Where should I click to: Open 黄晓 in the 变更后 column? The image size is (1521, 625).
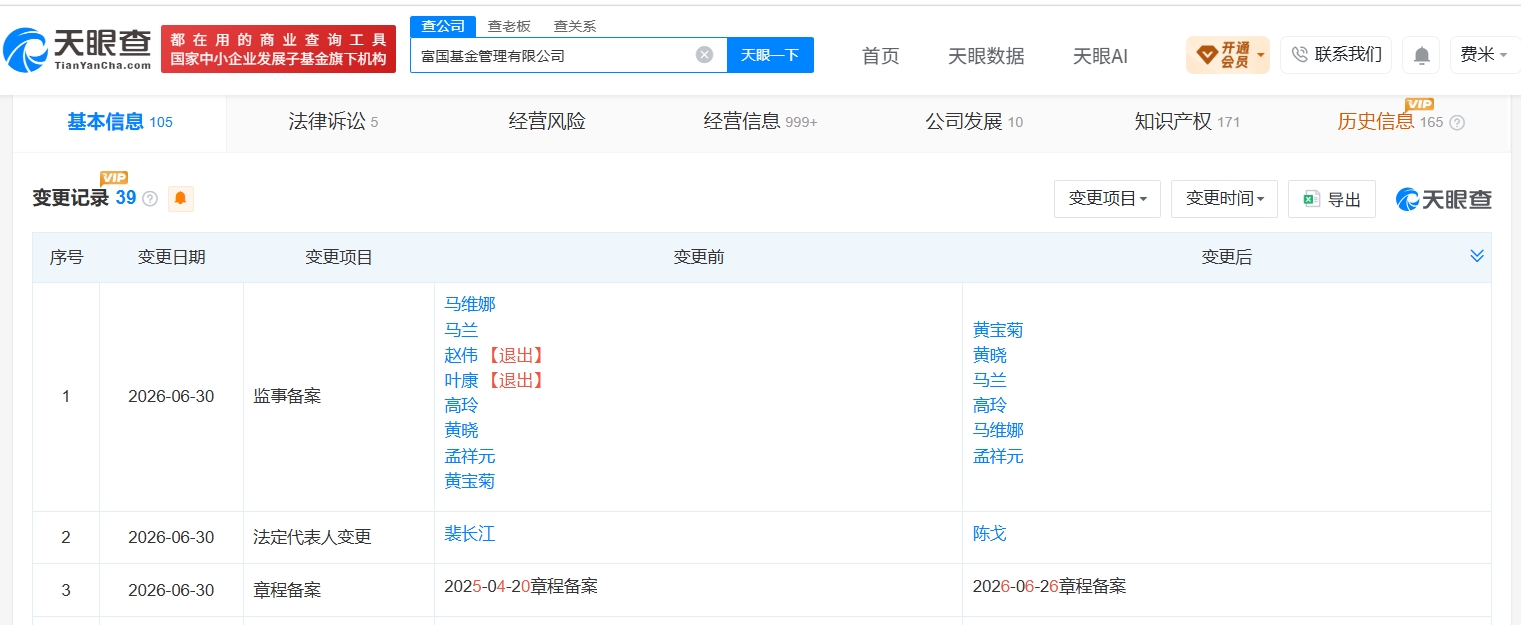989,355
